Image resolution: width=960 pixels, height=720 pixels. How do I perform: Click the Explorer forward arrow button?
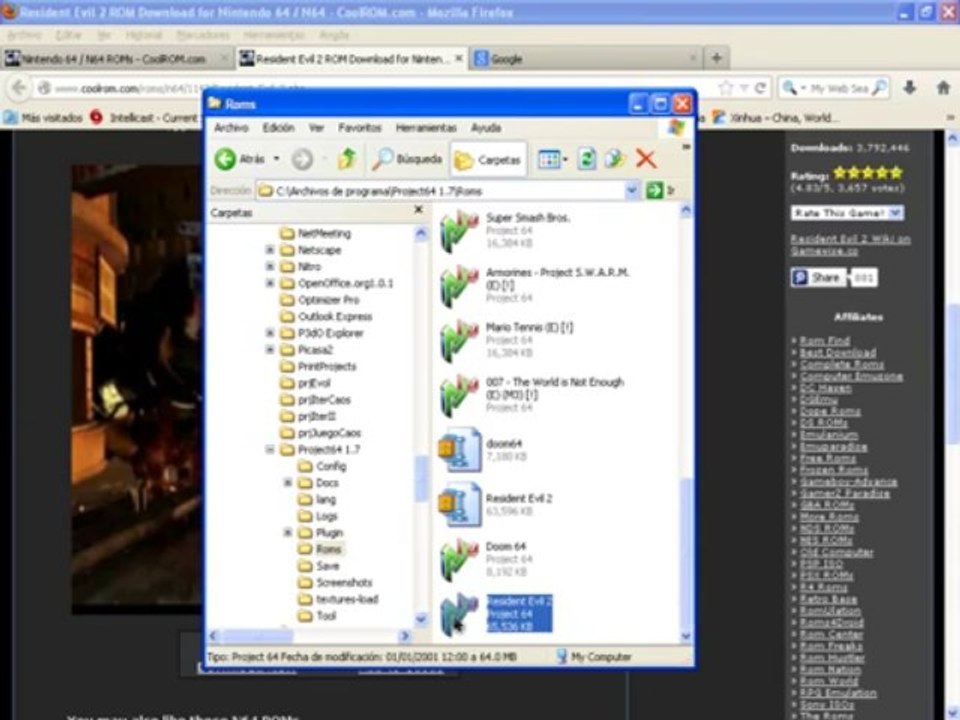(x=302, y=159)
